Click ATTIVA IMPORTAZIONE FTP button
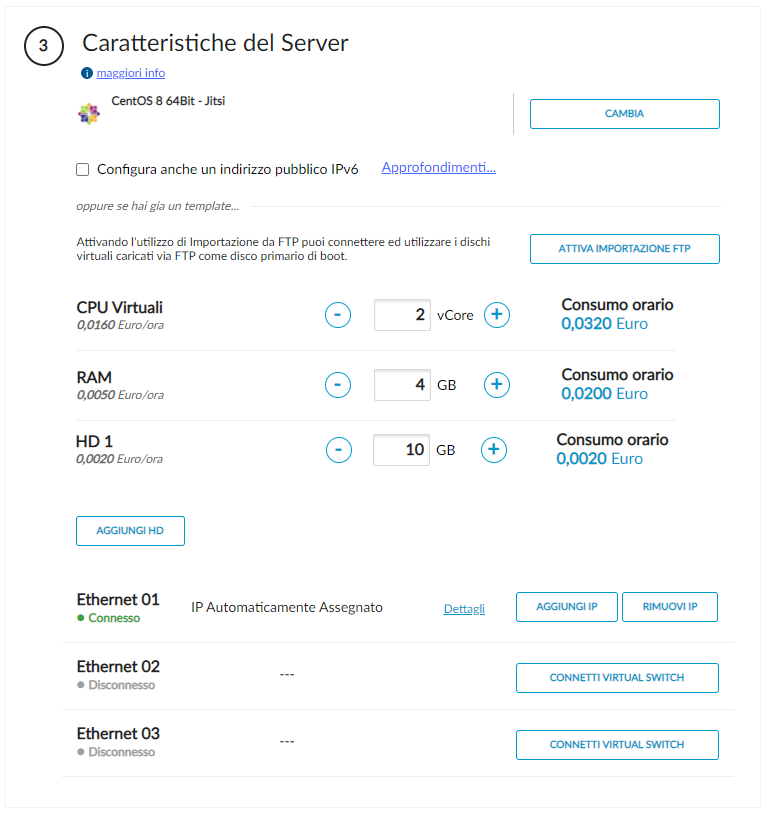Viewport: 768px width, 813px height. (624, 249)
